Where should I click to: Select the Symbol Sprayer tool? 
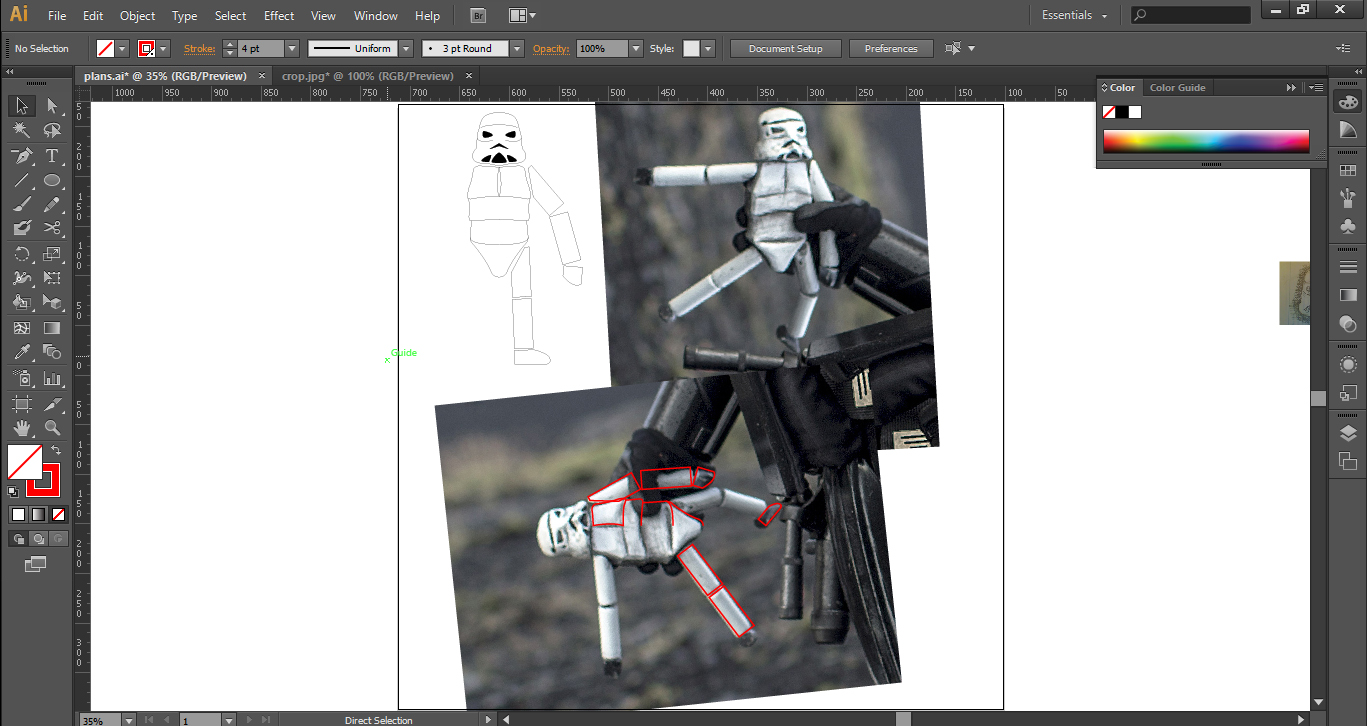tap(21, 379)
